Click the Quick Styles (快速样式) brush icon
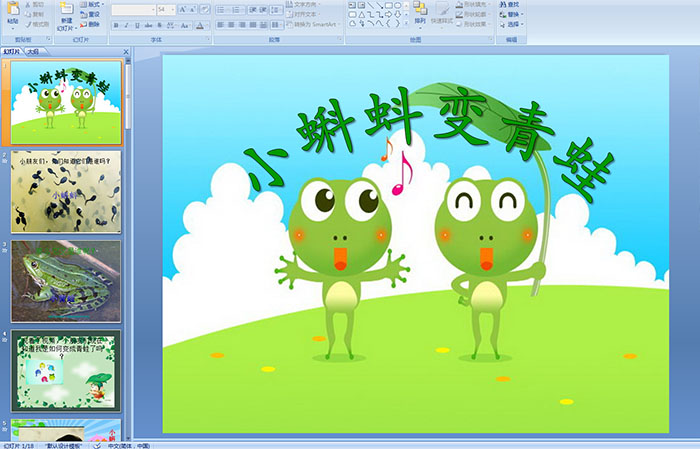 (x=442, y=10)
